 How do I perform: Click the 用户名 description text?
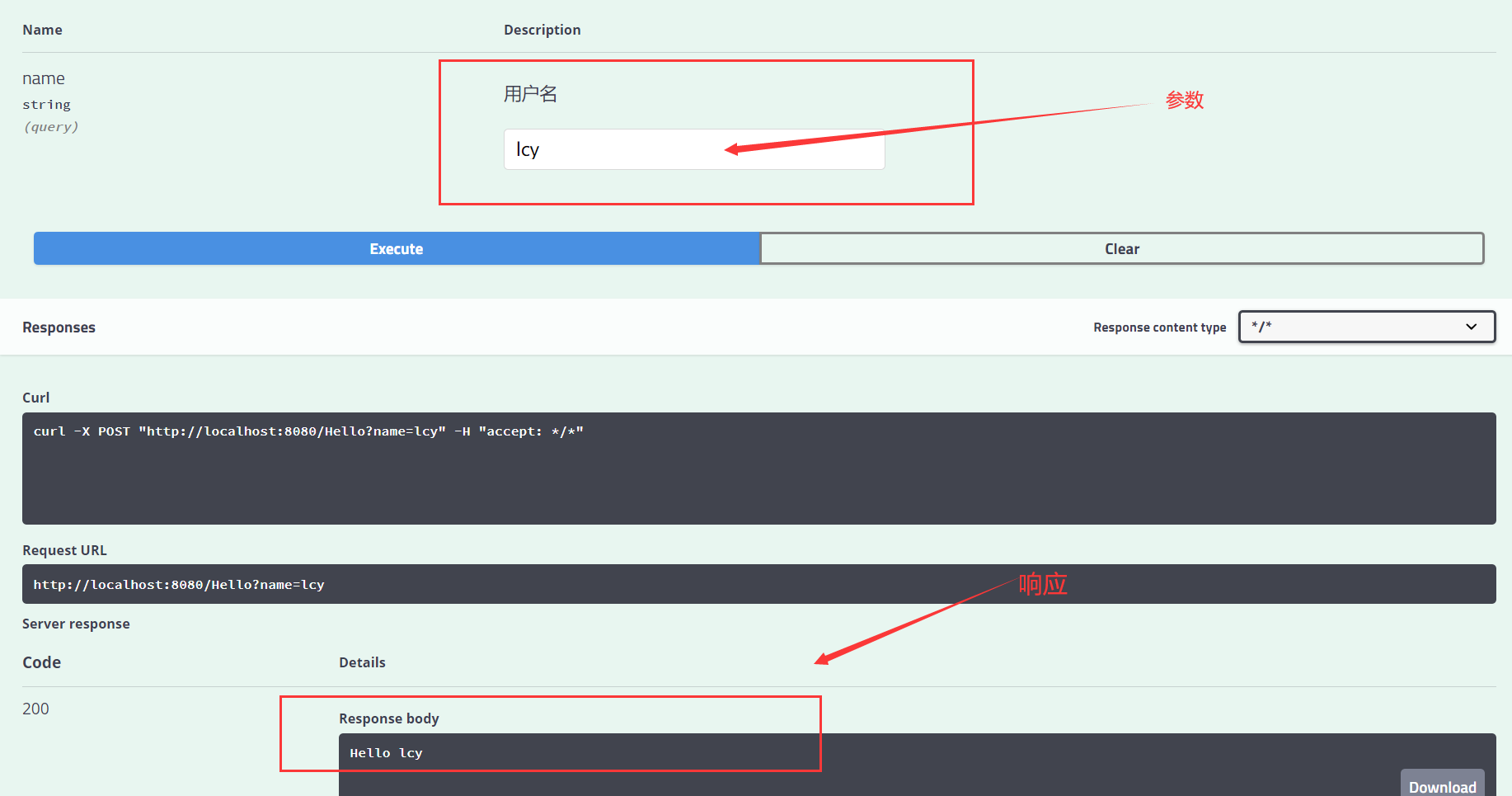click(530, 94)
